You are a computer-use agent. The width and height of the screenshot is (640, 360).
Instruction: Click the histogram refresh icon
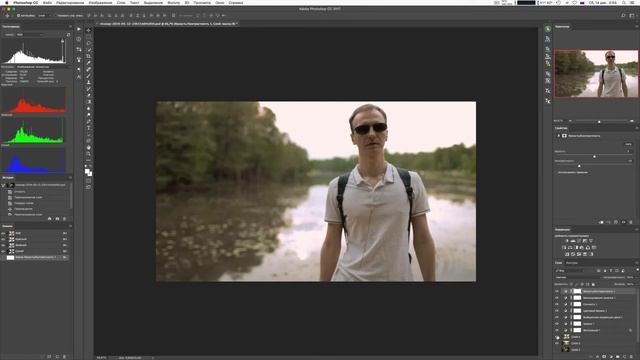[x=68, y=35]
